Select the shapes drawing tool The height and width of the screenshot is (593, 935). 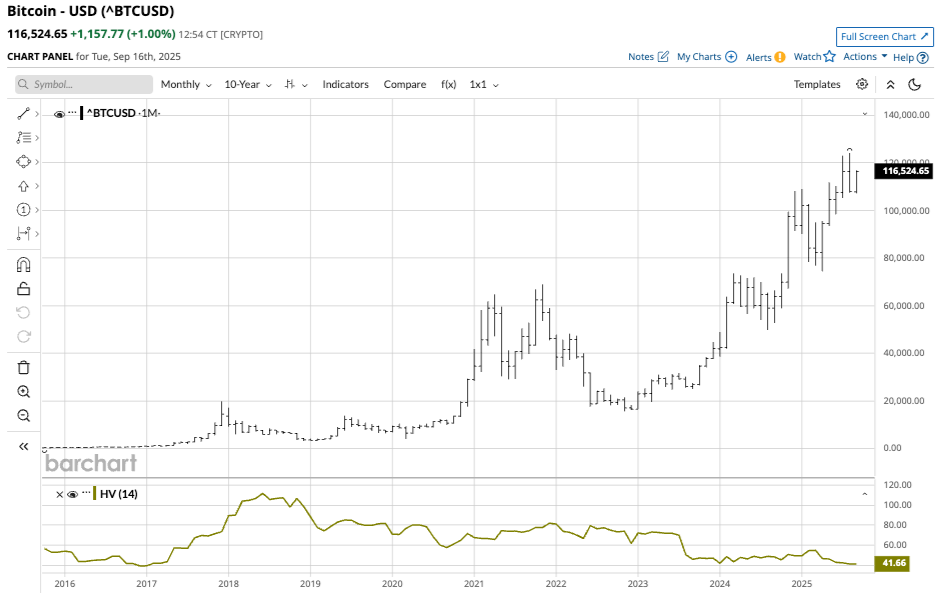(23, 162)
